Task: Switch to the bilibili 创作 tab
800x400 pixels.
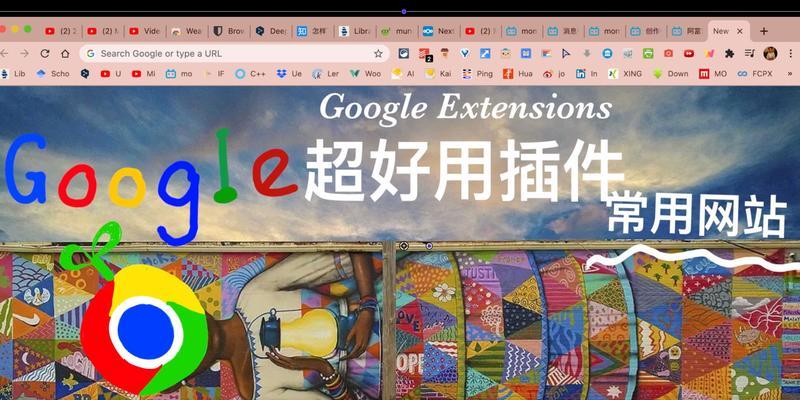Action: 646,31
